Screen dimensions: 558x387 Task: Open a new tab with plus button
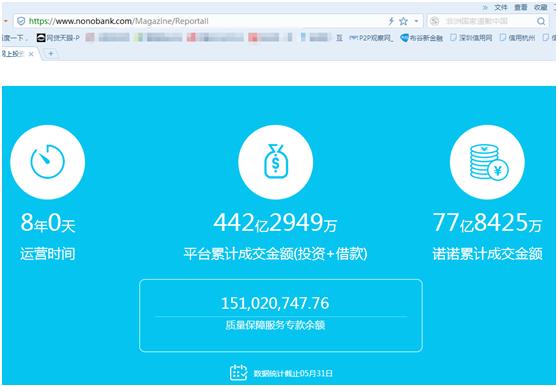[51, 54]
